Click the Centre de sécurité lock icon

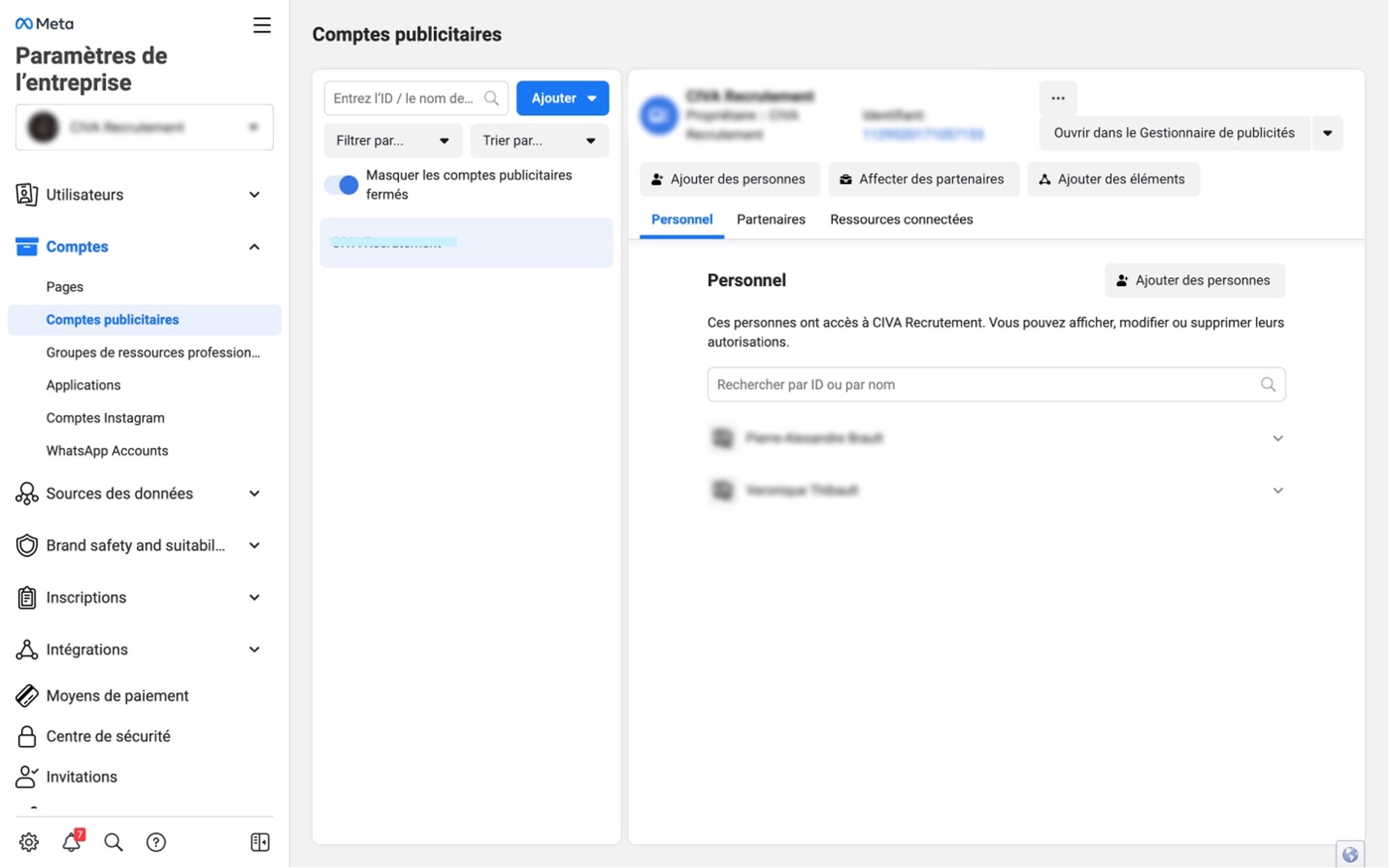click(26, 736)
